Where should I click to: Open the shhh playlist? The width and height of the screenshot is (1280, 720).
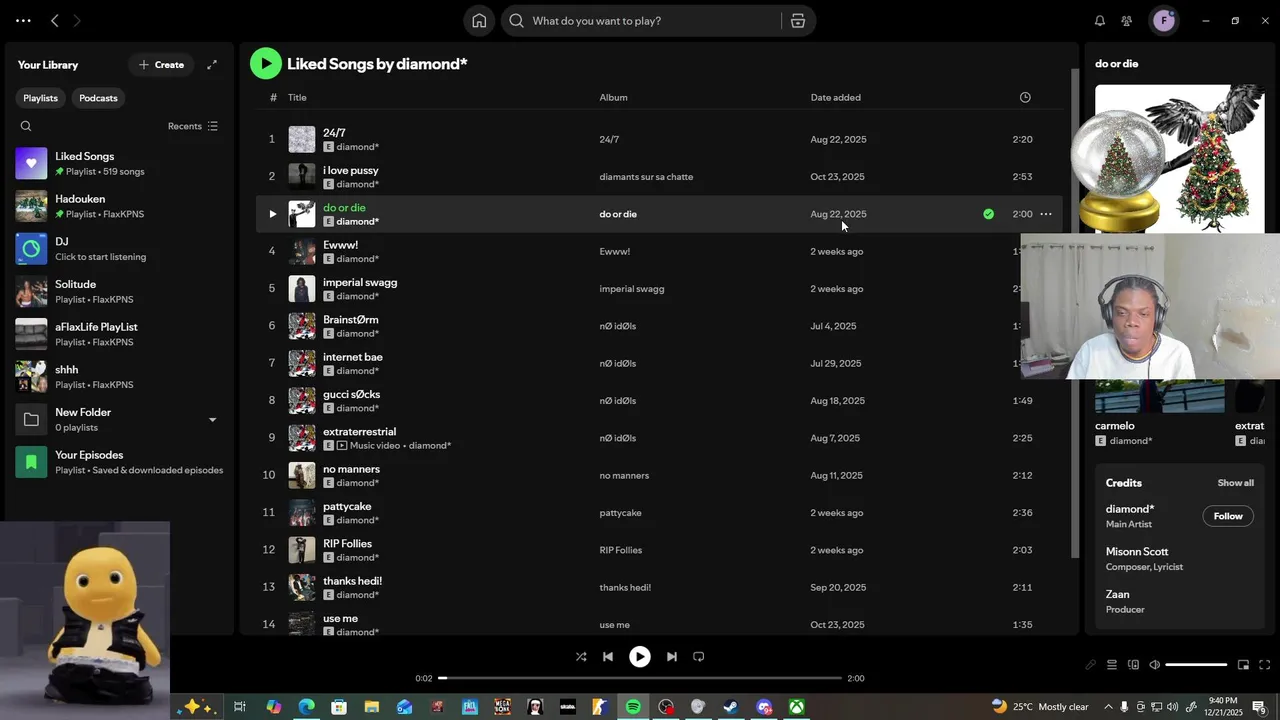tap(120, 377)
